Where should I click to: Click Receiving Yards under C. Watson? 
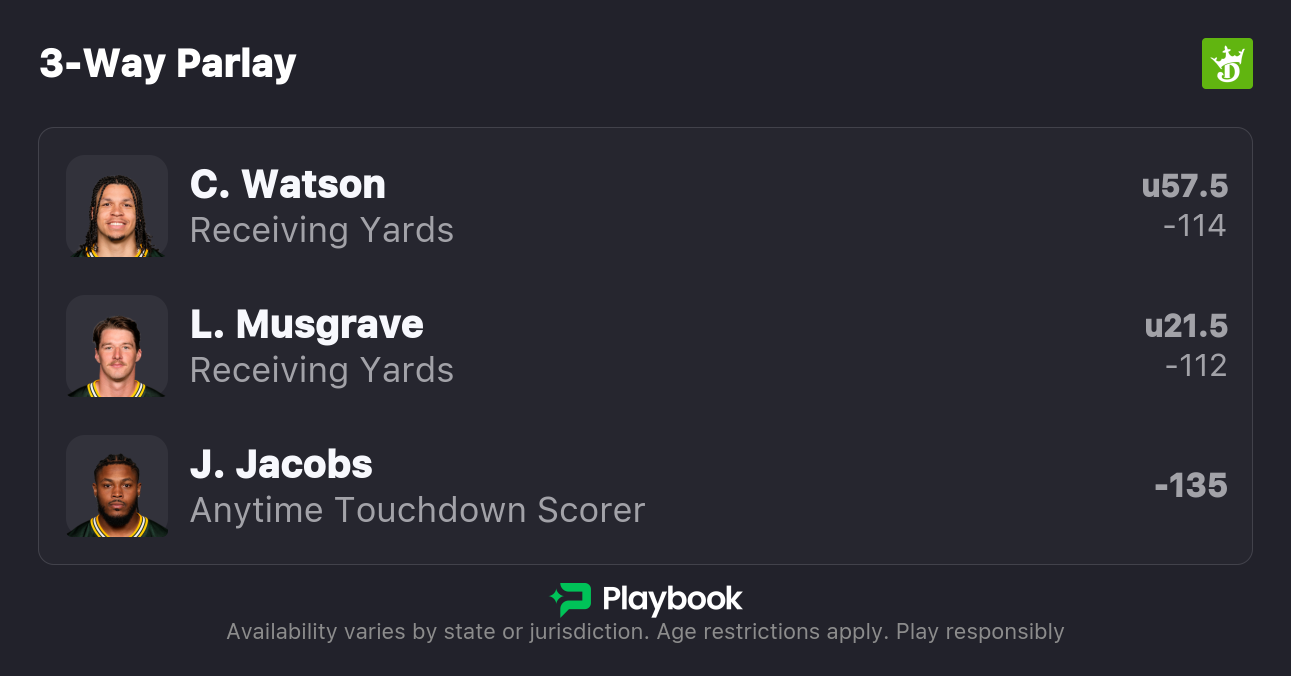click(322, 230)
